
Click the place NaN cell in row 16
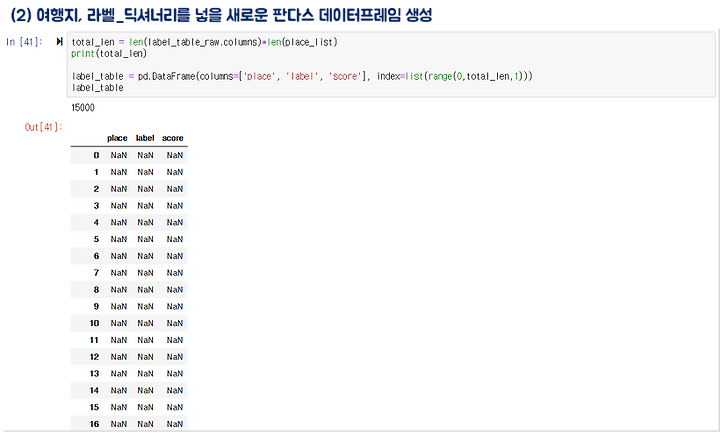click(x=118, y=424)
